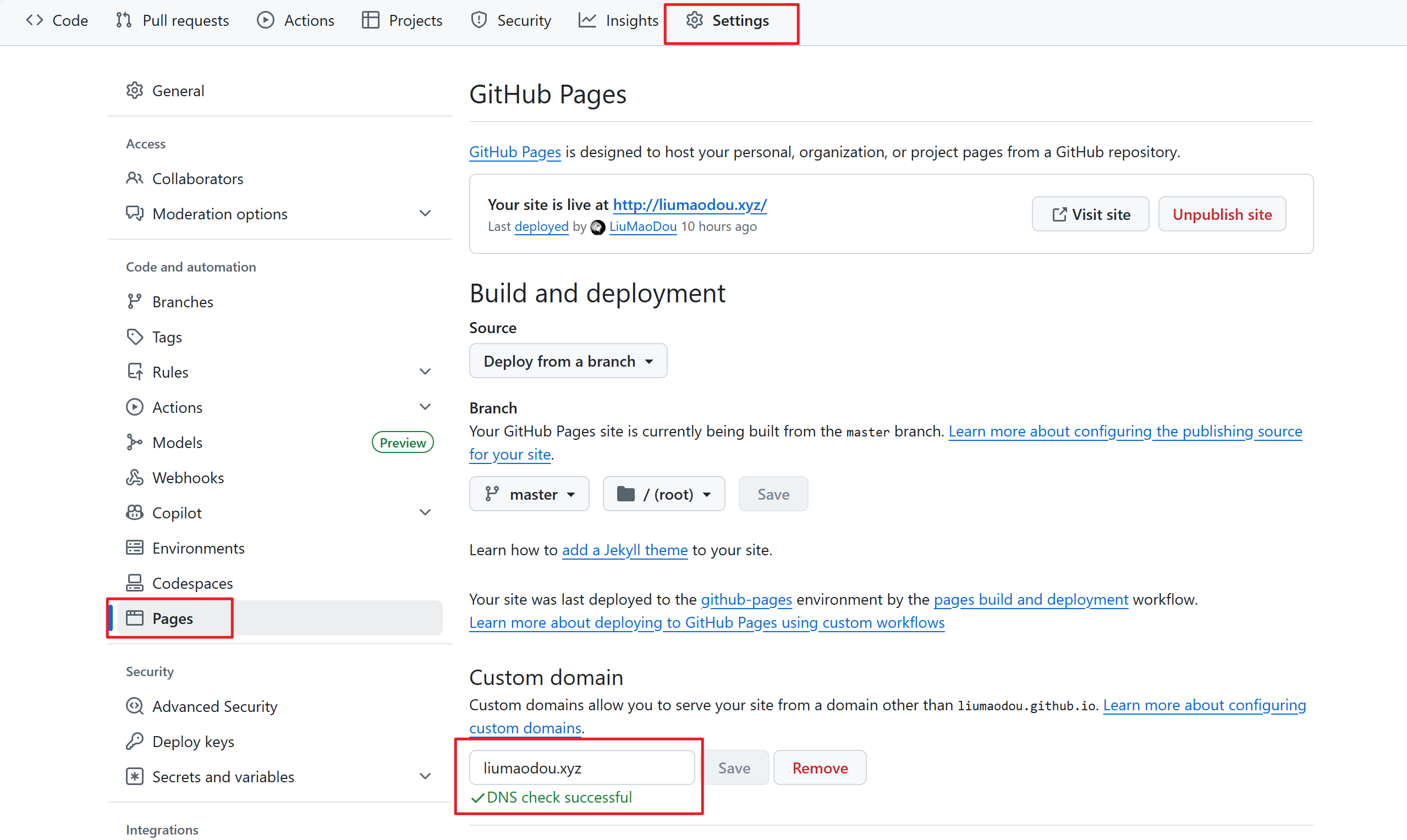The width and height of the screenshot is (1407, 840).
Task: Click LiuMaoDou's avatar image
Action: click(x=597, y=227)
